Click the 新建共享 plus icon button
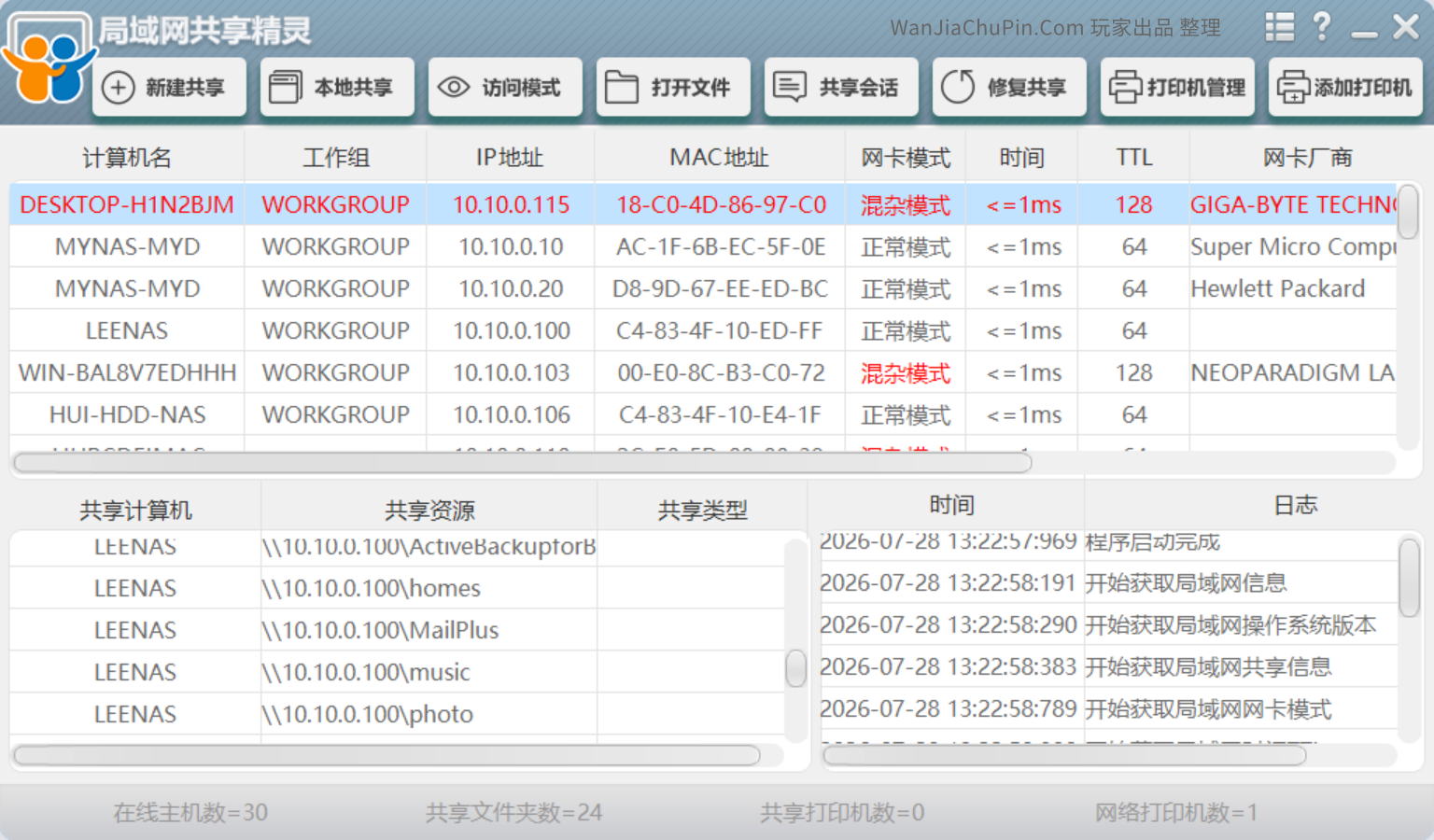Image resolution: width=1434 pixels, height=840 pixels. [x=169, y=88]
